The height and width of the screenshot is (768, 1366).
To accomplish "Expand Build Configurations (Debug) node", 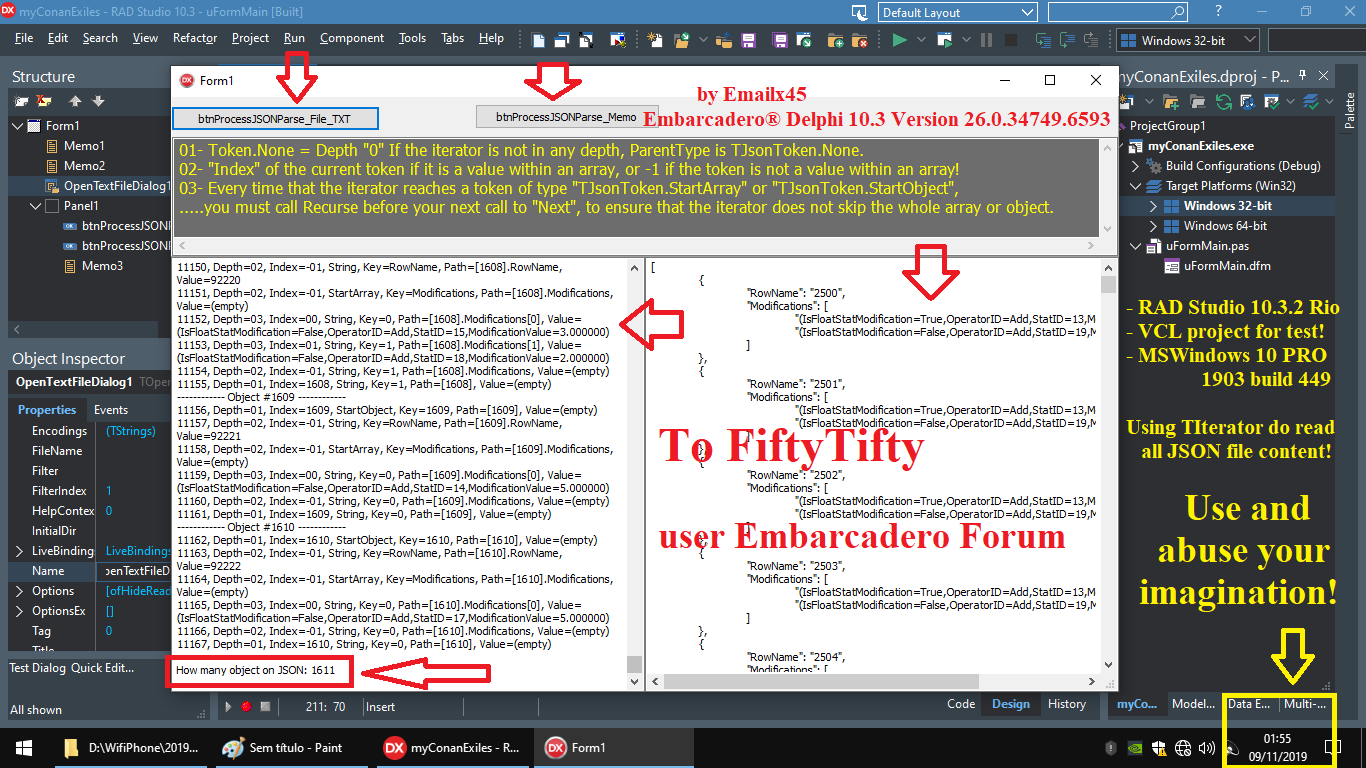I will 1135,166.
